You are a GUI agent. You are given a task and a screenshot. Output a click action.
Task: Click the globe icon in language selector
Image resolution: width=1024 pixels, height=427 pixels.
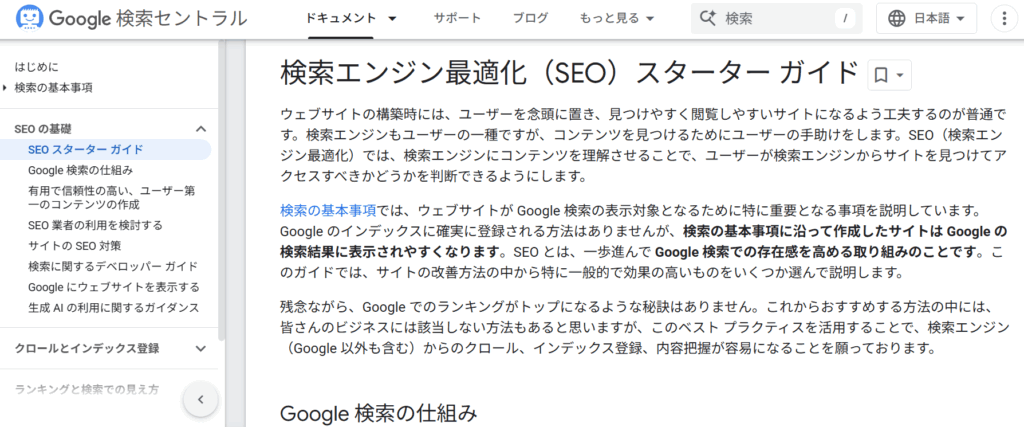click(x=897, y=18)
